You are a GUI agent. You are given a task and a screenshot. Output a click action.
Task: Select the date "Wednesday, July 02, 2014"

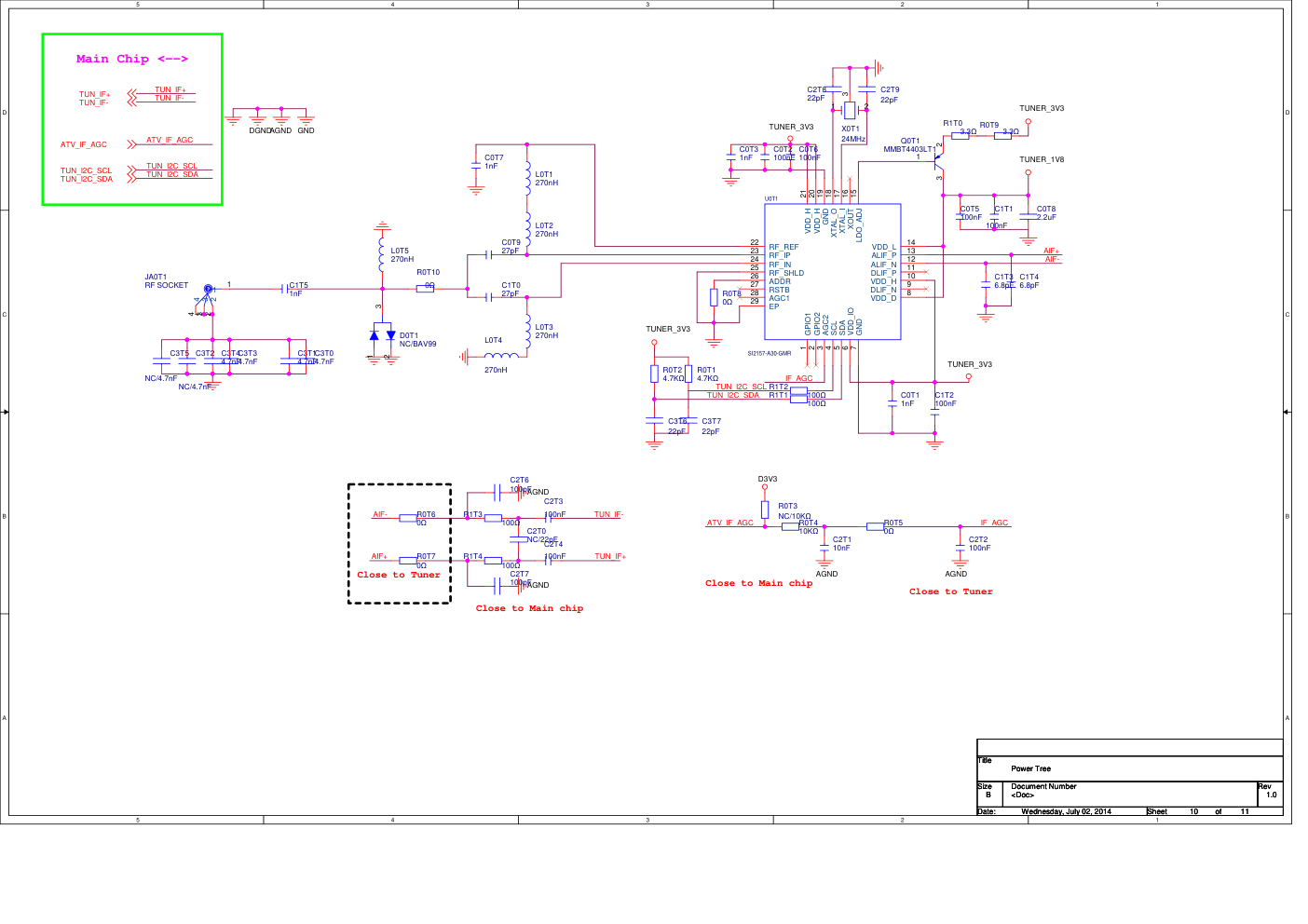(x=1066, y=811)
